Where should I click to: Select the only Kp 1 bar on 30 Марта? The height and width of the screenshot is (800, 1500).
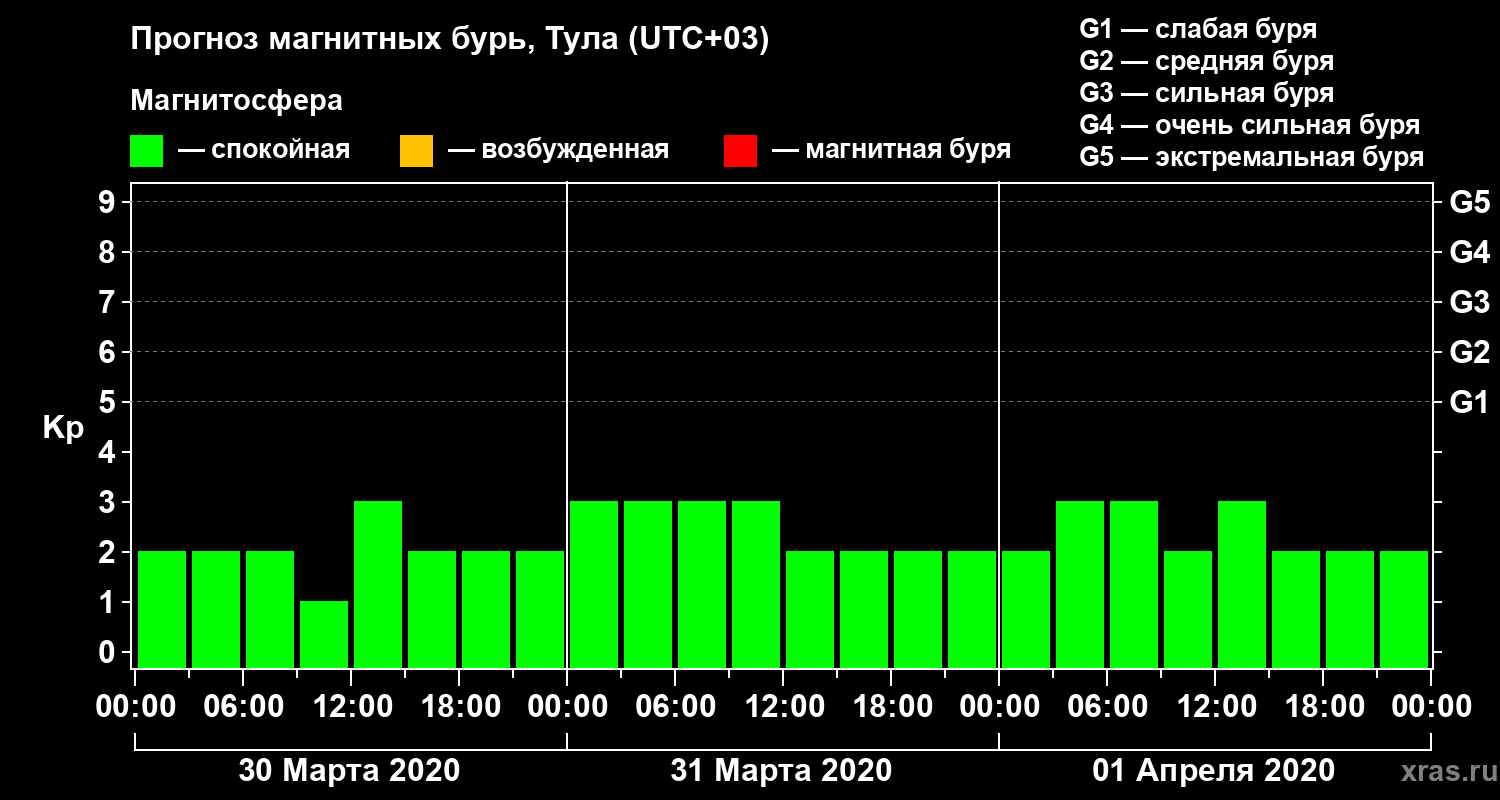pos(324,634)
